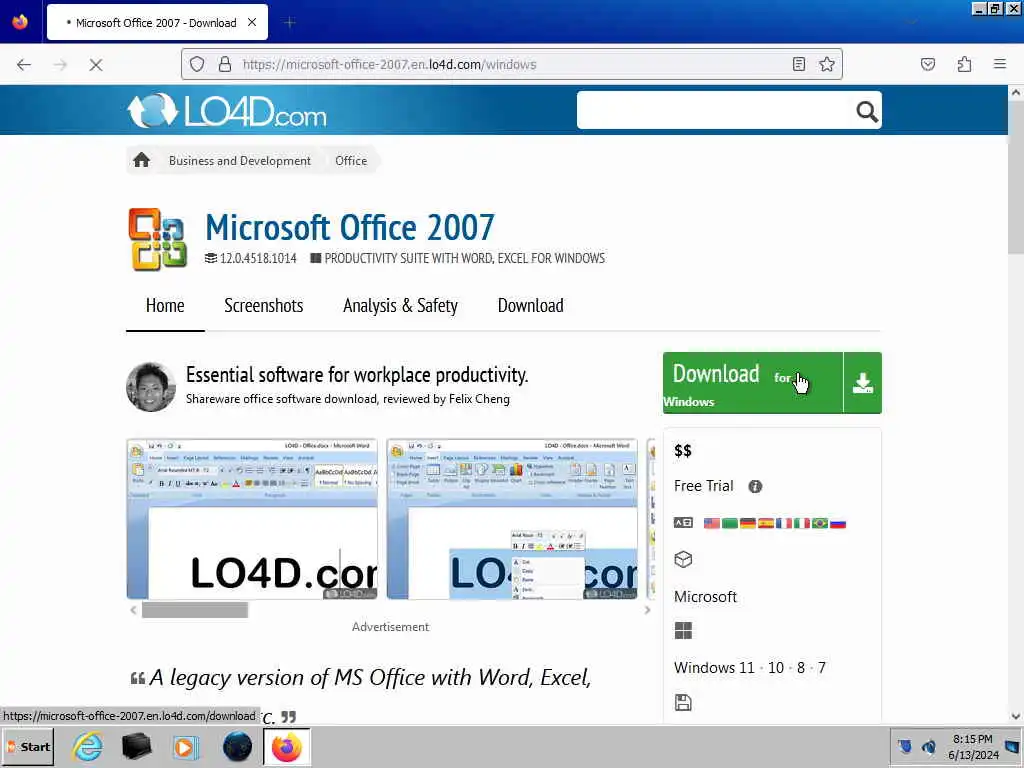Click the gallery right scroll arrow
Image resolution: width=1024 pixels, height=768 pixels.
tap(647, 610)
